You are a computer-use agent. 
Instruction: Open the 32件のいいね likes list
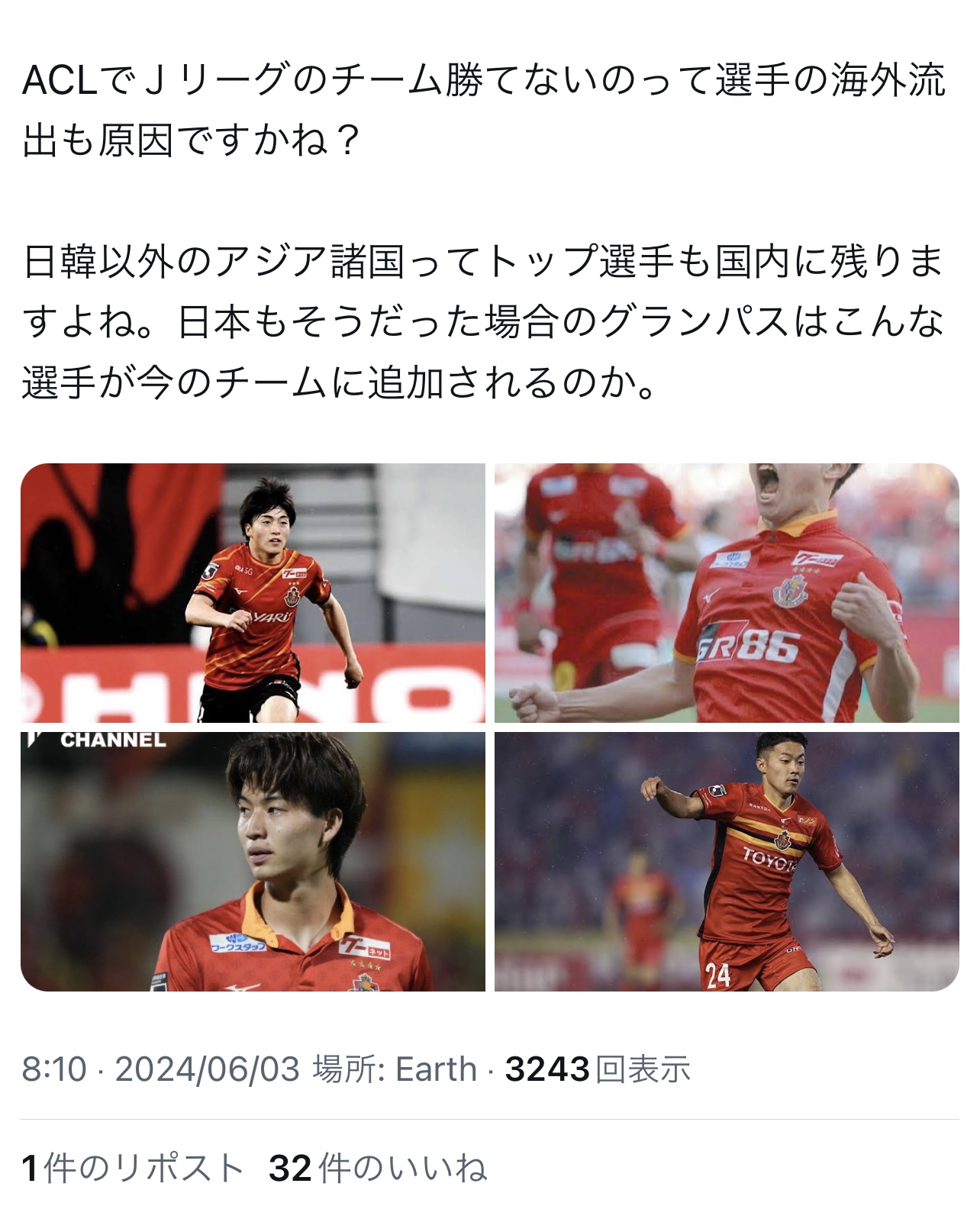(x=378, y=1169)
